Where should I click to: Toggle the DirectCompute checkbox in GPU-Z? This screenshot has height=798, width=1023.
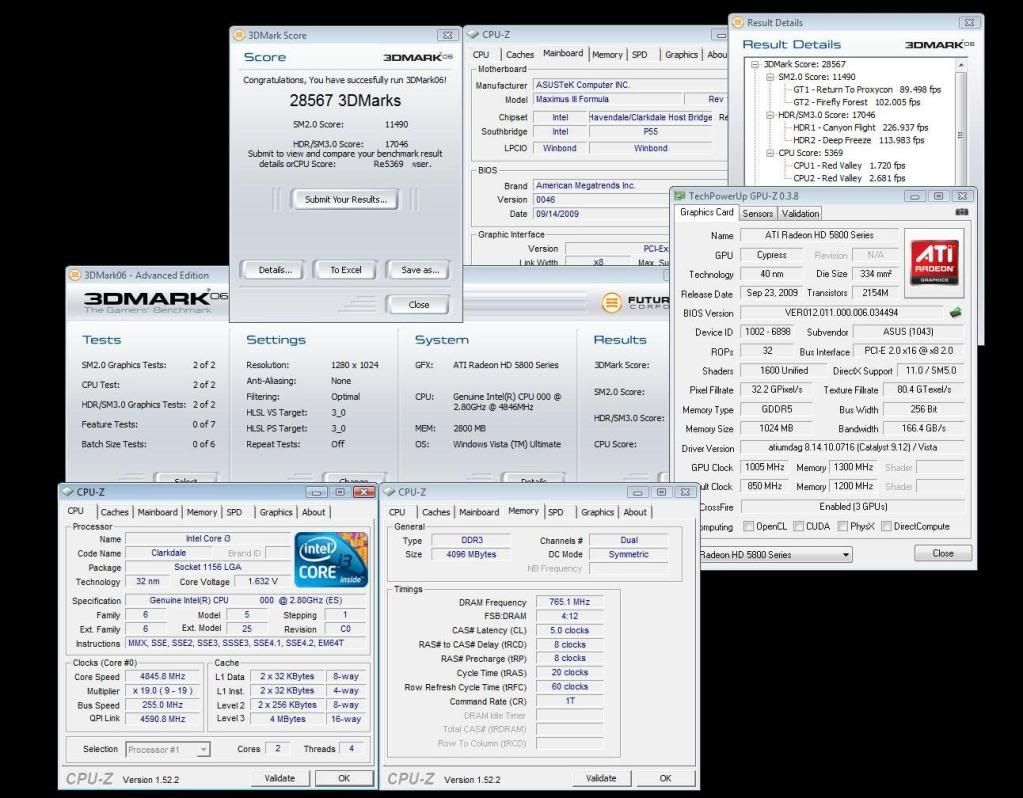click(887, 526)
